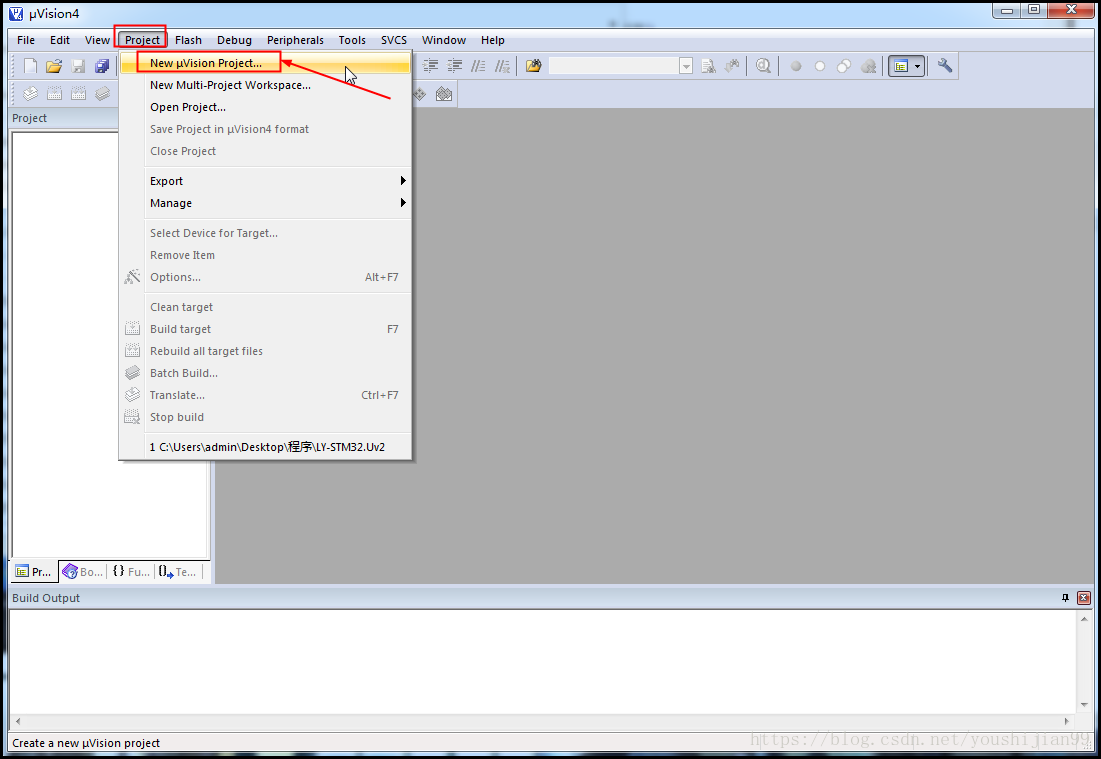Click the Batch Build toolbar icon
1101x759 pixels.
click(x=103, y=93)
